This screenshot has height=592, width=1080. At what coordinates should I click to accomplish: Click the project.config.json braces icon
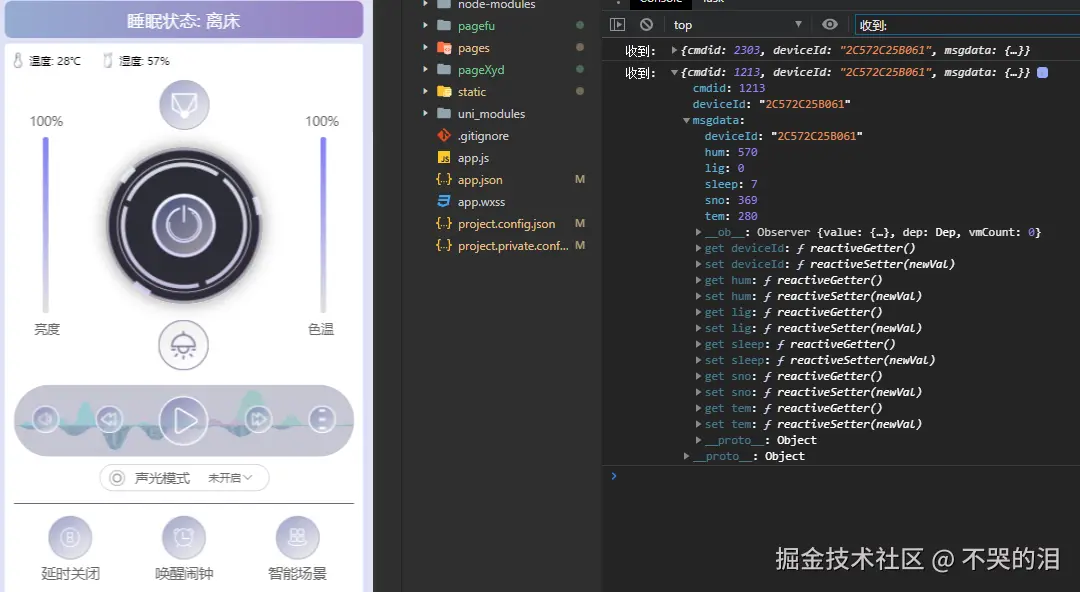pyautogui.click(x=444, y=224)
